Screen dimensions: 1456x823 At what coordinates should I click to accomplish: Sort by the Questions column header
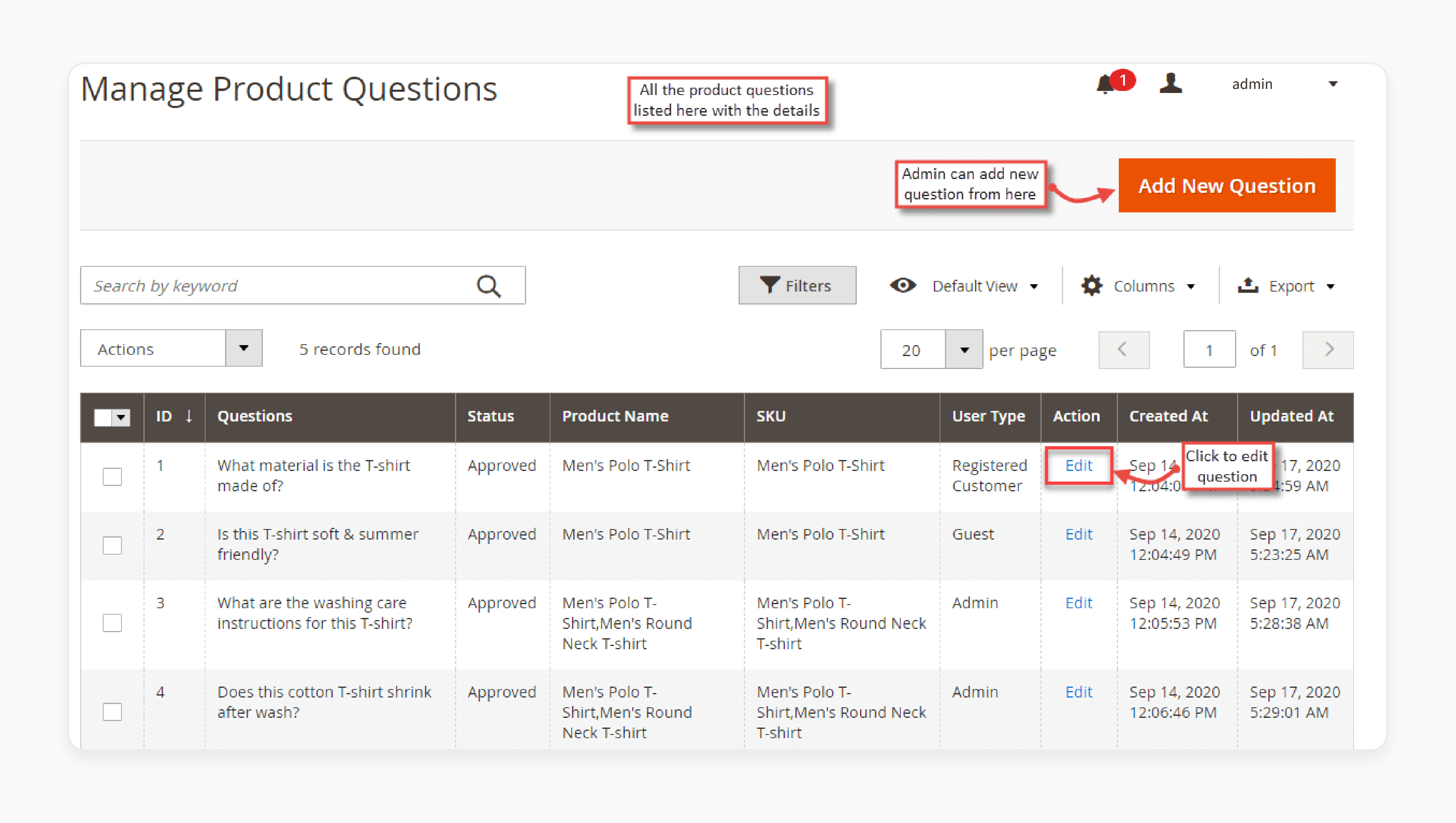(x=329, y=416)
